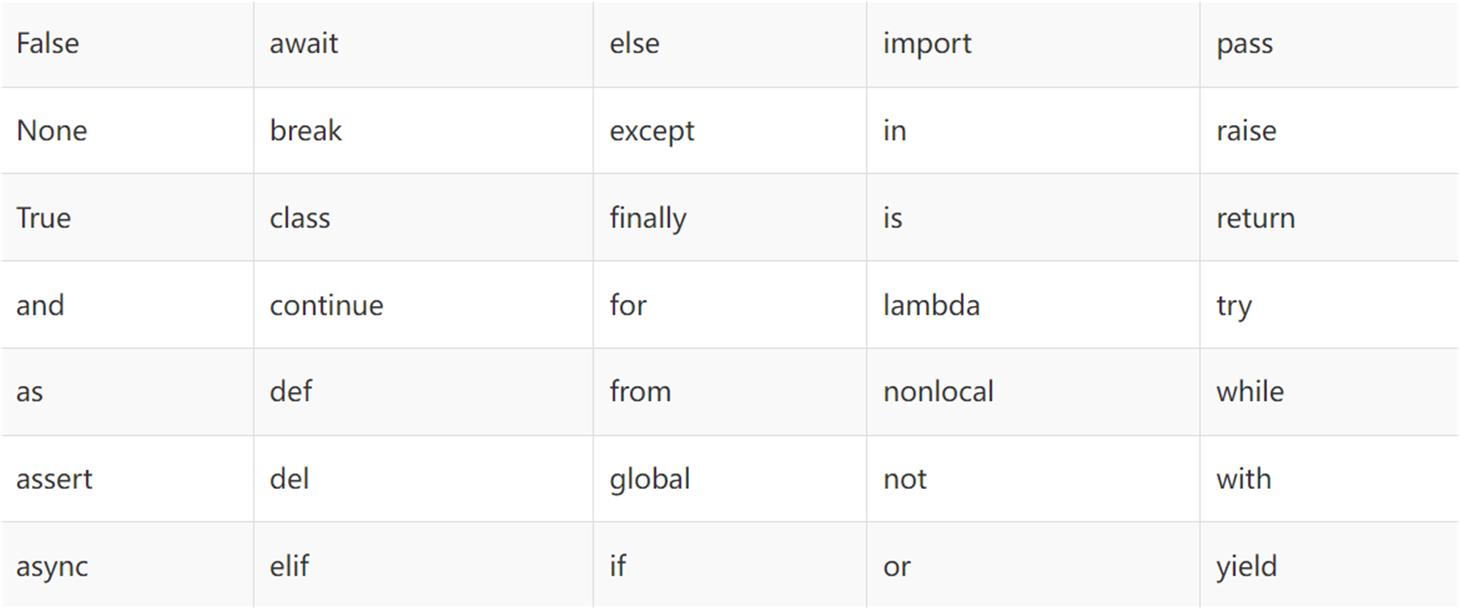
Task: Click the 'lambda' keyword
Action: click(931, 305)
